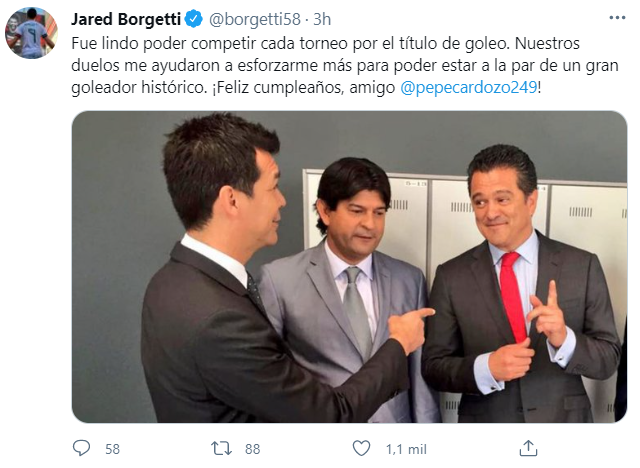640x468 pixels.
Task: Follow the @pepecardozo249 mention link
Action: (x=469, y=87)
